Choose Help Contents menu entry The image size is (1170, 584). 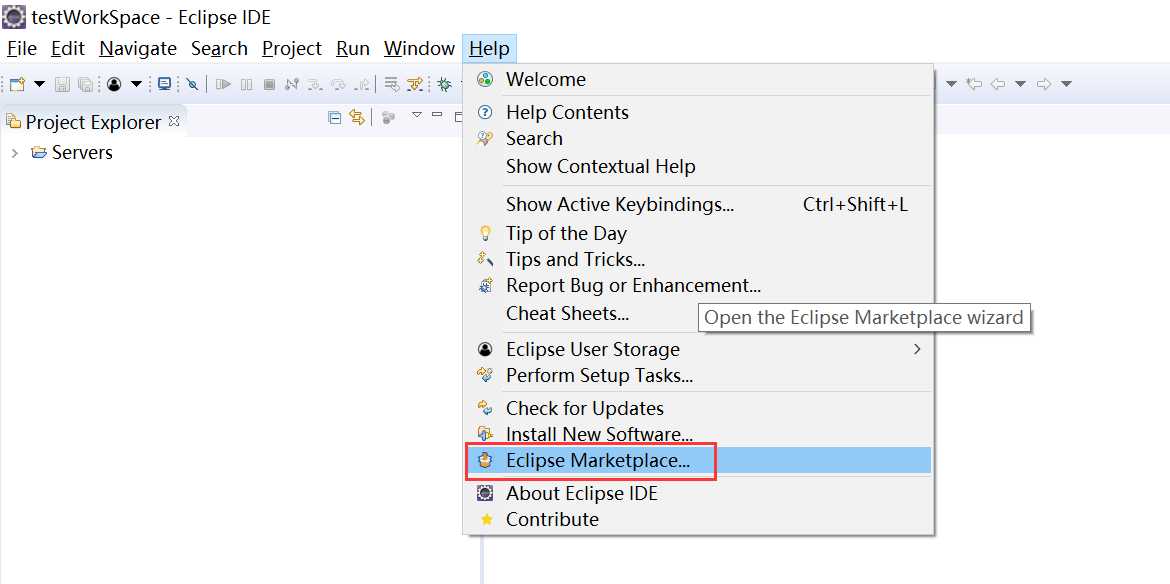point(698,113)
